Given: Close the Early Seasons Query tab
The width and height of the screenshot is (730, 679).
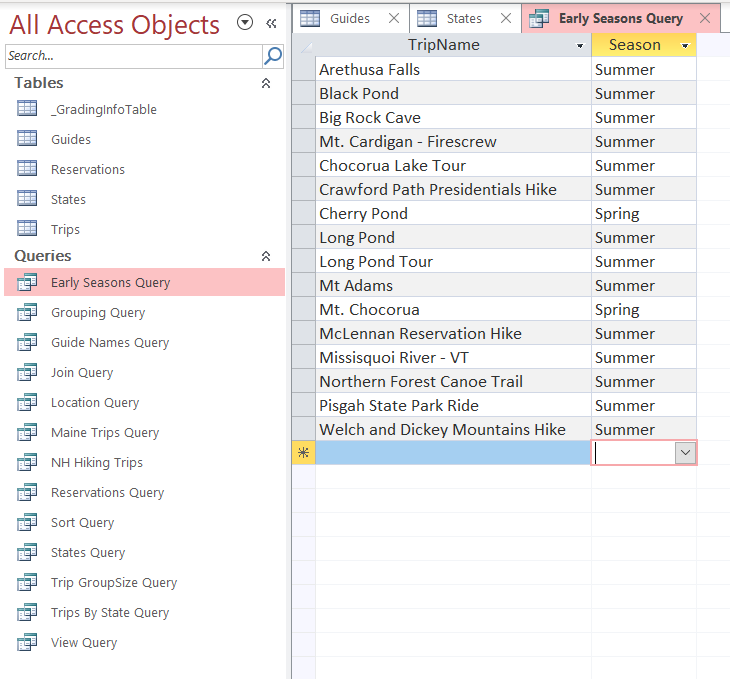Looking at the screenshot, I should (705, 19).
